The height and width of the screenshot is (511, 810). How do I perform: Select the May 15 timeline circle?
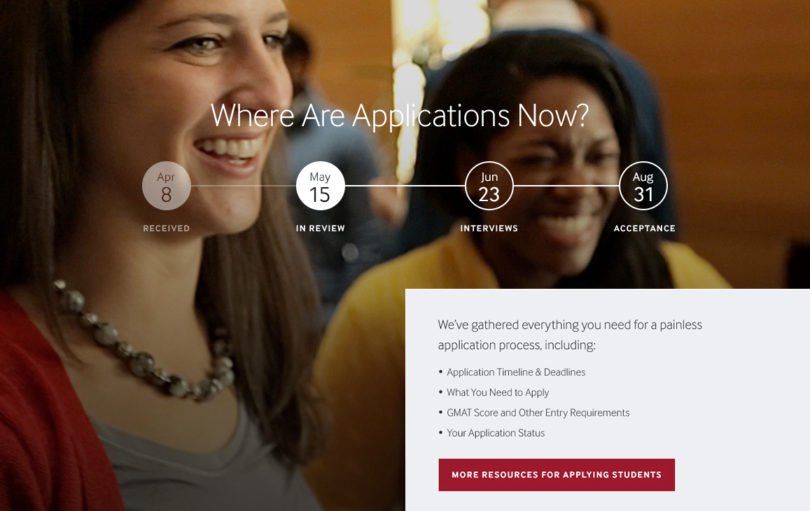pos(320,186)
